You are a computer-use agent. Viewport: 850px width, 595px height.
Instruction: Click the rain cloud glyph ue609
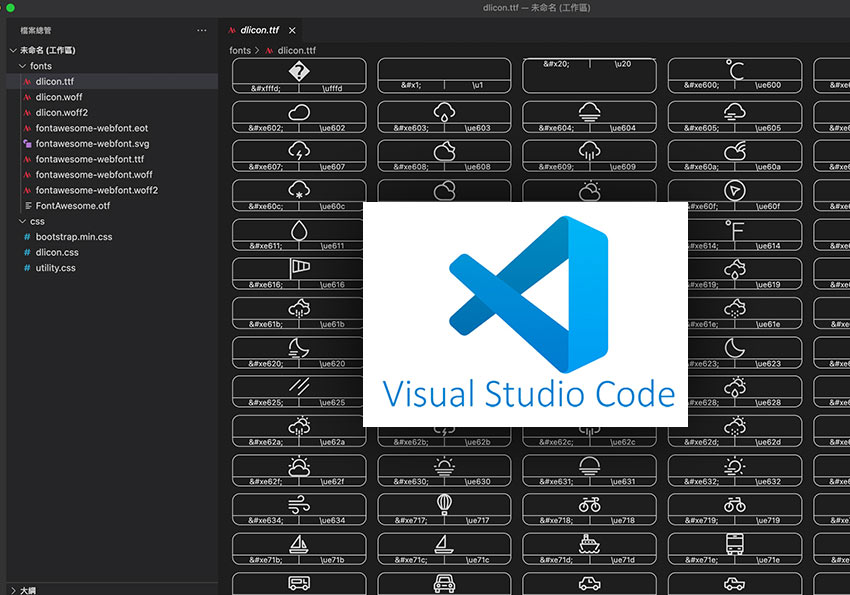pos(589,151)
